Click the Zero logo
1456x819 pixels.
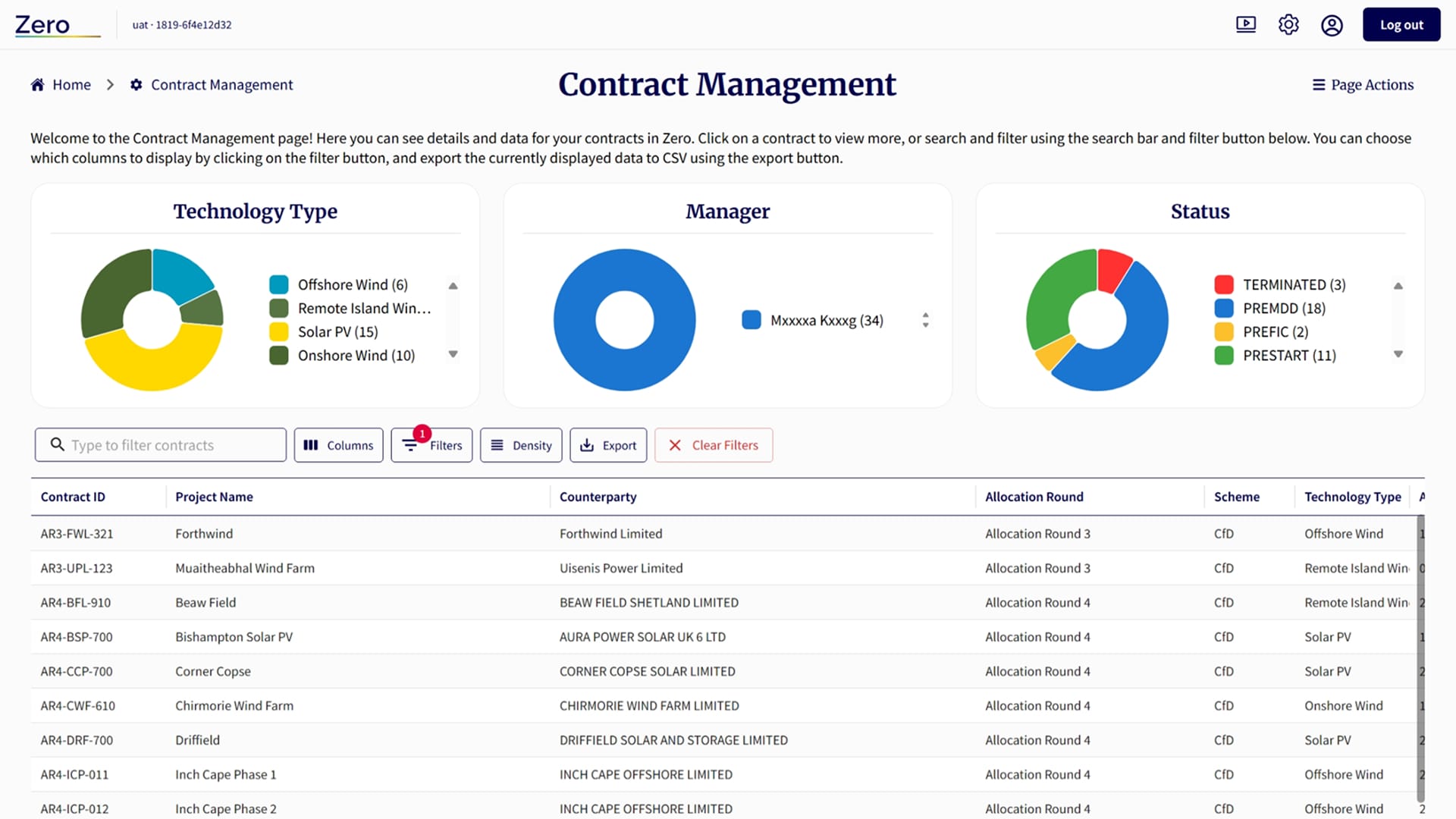coord(43,25)
